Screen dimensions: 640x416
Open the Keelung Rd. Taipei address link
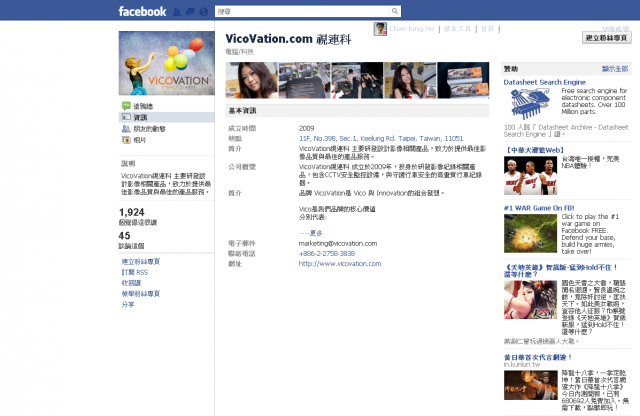[x=381, y=138]
